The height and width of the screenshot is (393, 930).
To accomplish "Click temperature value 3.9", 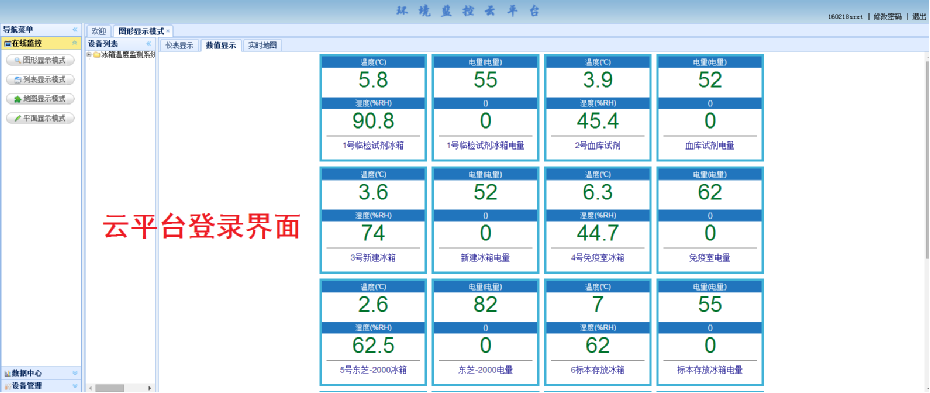I will [x=597, y=81].
